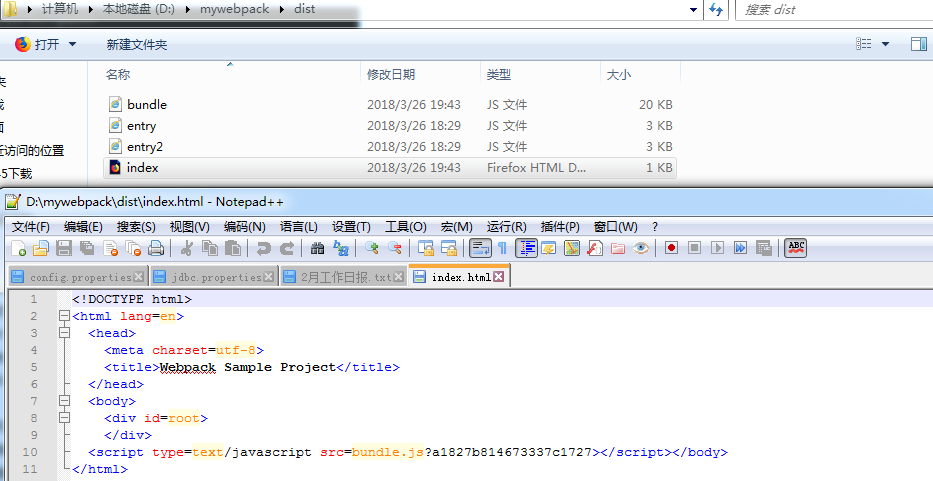Zoom in using magnifier plus icon
This screenshot has width=933, height=481.
[x=372, y=248]
